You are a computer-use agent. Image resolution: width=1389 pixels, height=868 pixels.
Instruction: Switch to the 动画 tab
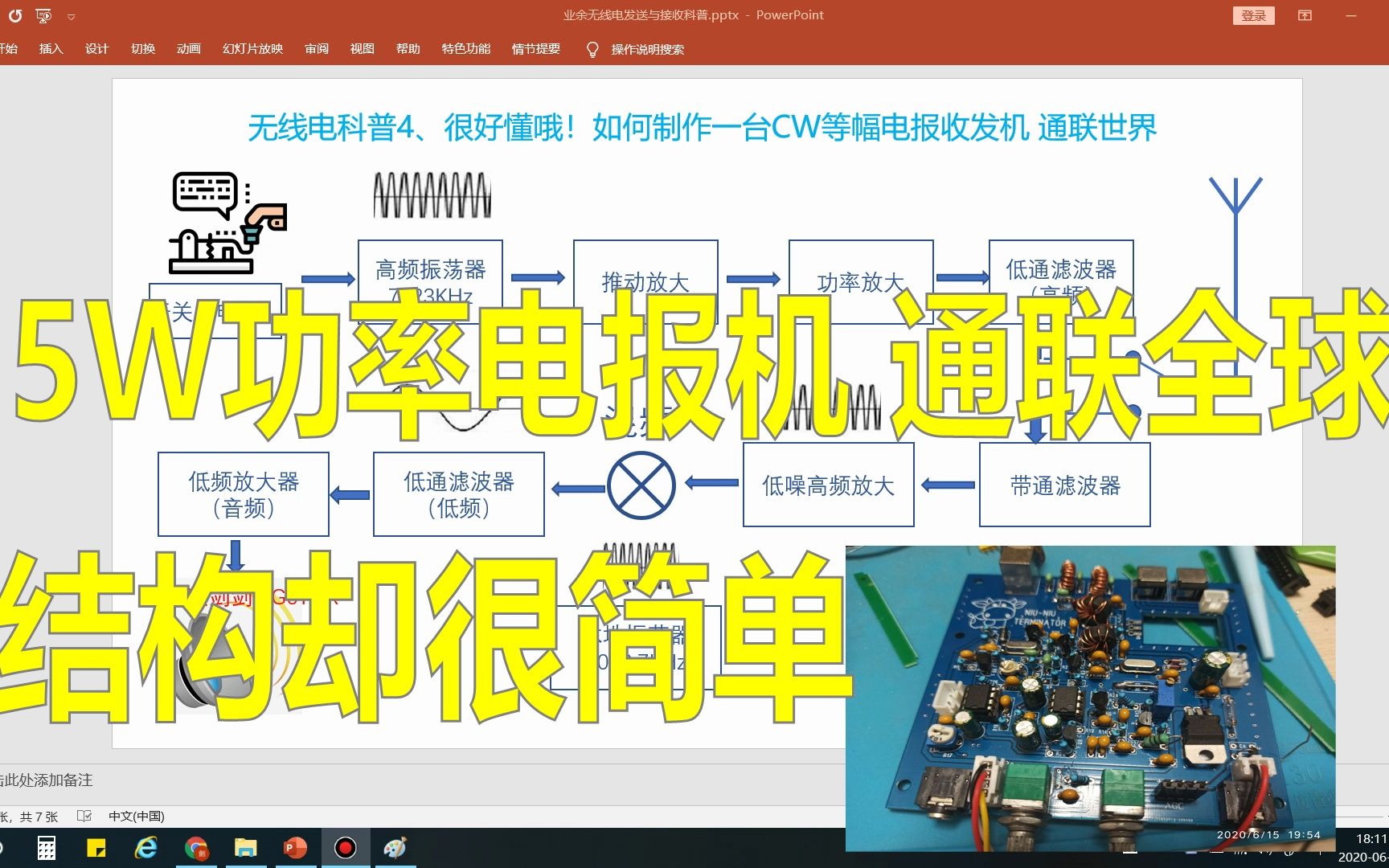coord(189,49)
